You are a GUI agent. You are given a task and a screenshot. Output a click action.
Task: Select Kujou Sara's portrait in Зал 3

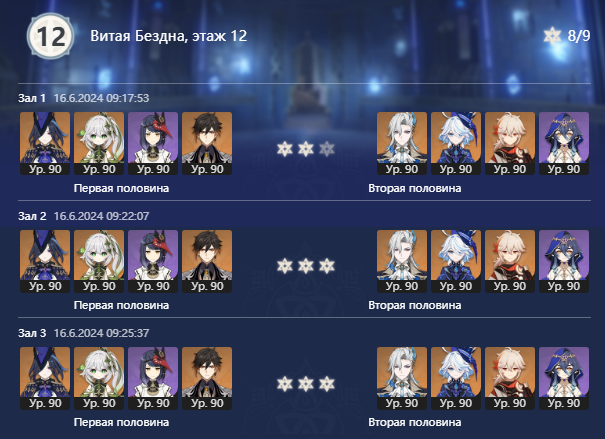pyautogui.click(x=153, y=378)
